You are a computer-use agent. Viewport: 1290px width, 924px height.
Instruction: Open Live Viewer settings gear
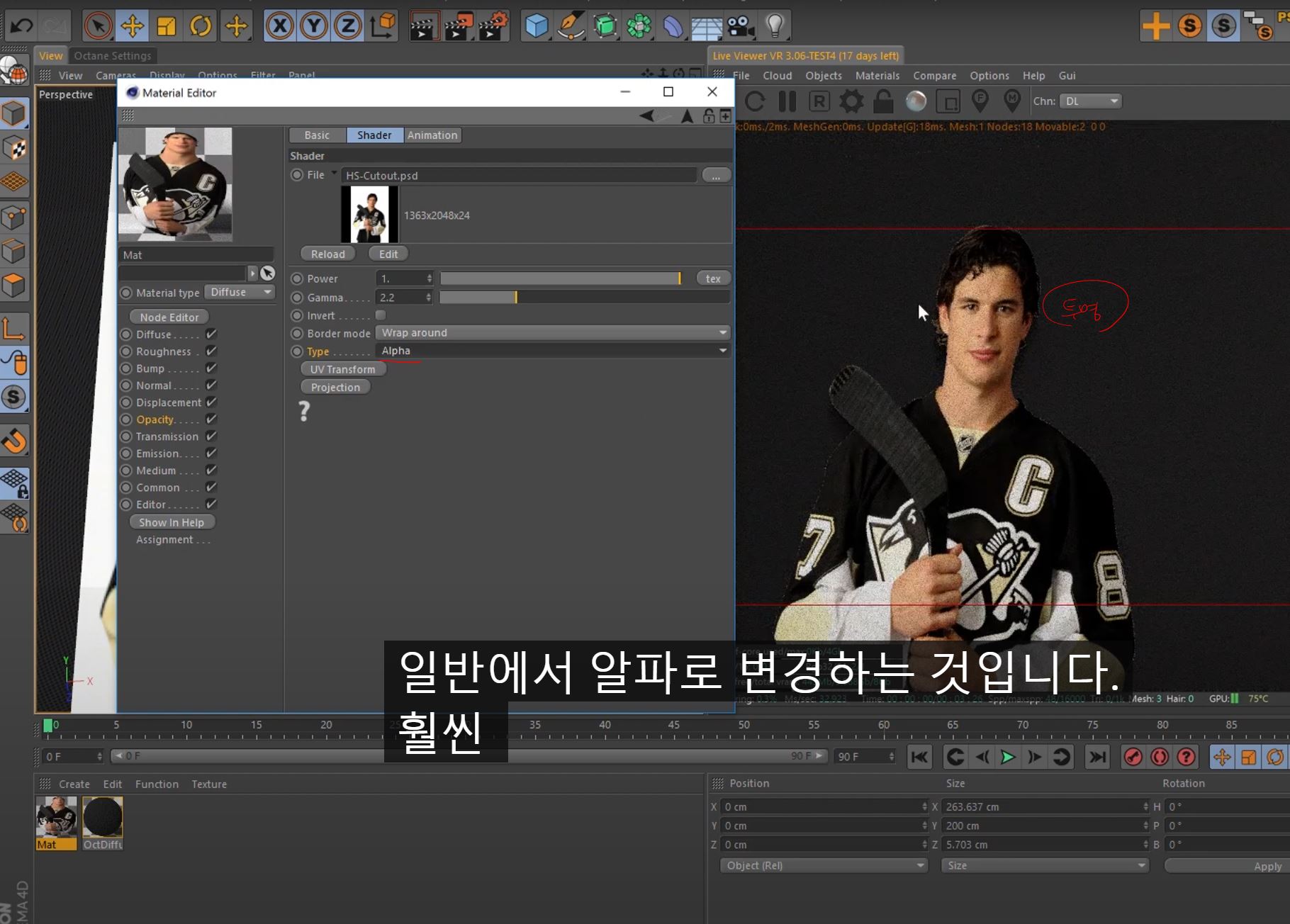point(851,101)
